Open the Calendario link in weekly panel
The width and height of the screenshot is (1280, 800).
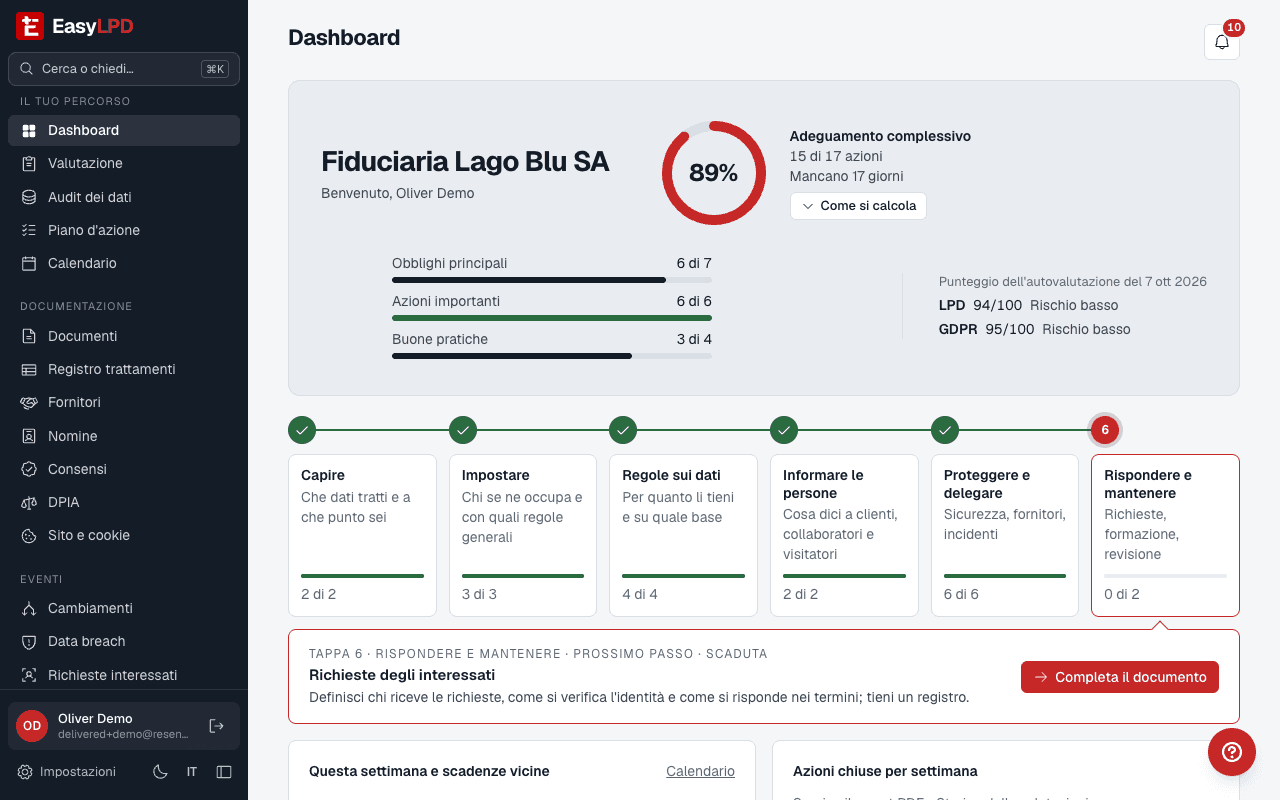[x=700, y=771]
